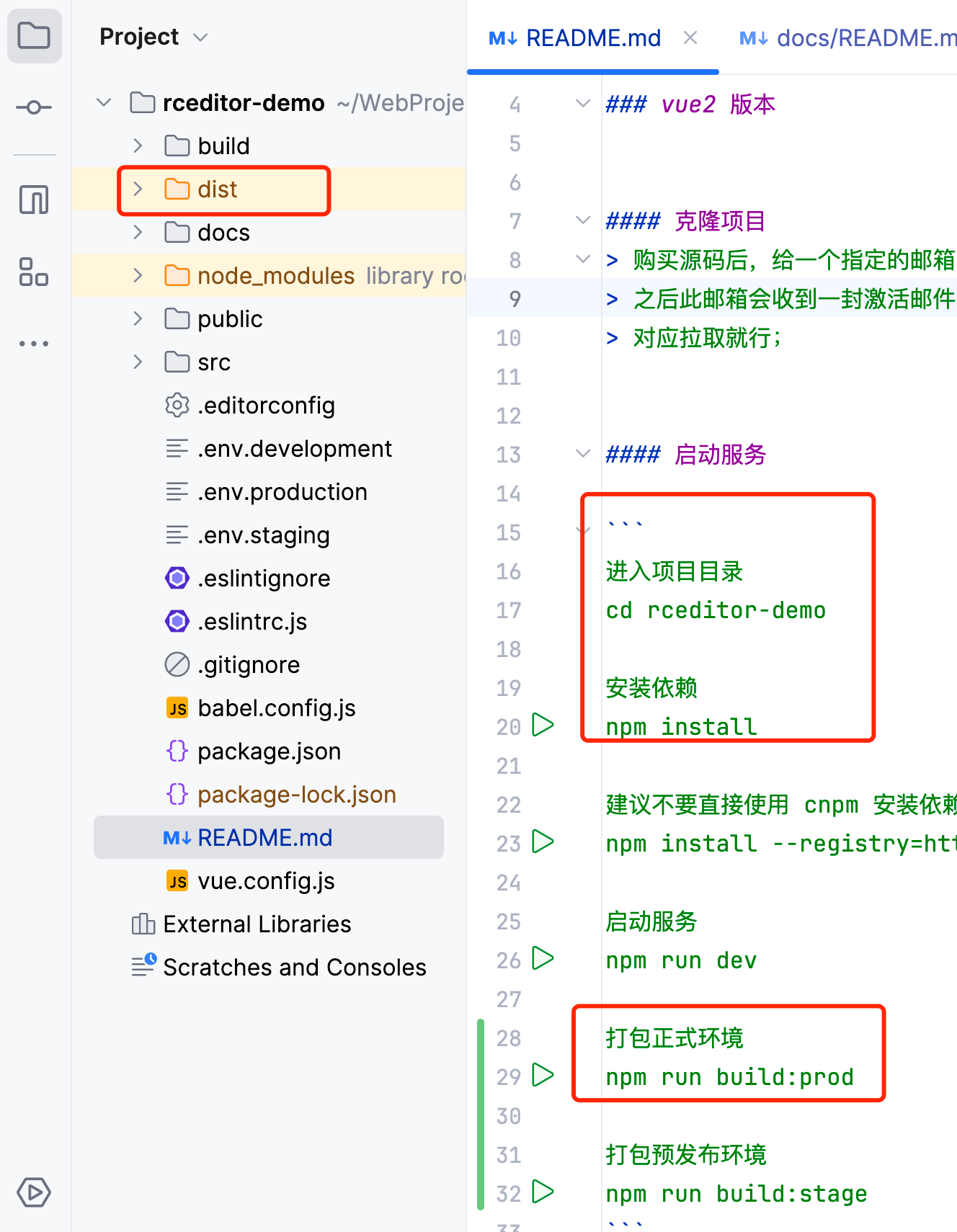Expand the dist folder
Image resolution: width=957 pixels, height=1232 pixels.
tap(138, 189)
